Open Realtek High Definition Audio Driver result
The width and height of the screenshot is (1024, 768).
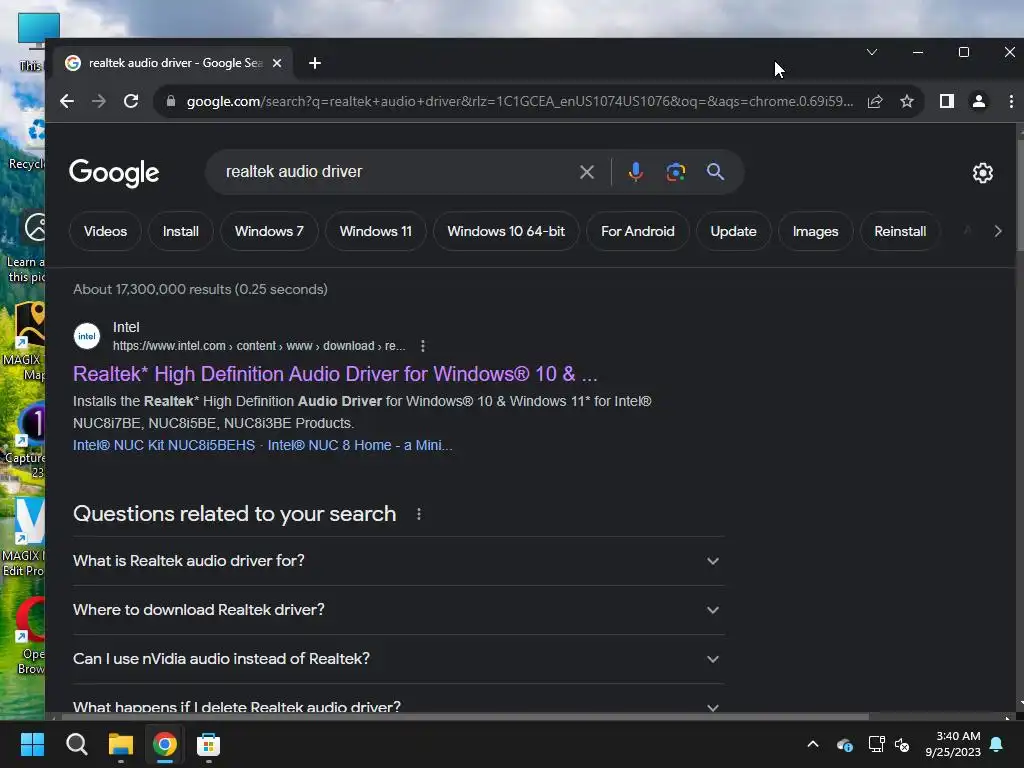pos(335,374)
